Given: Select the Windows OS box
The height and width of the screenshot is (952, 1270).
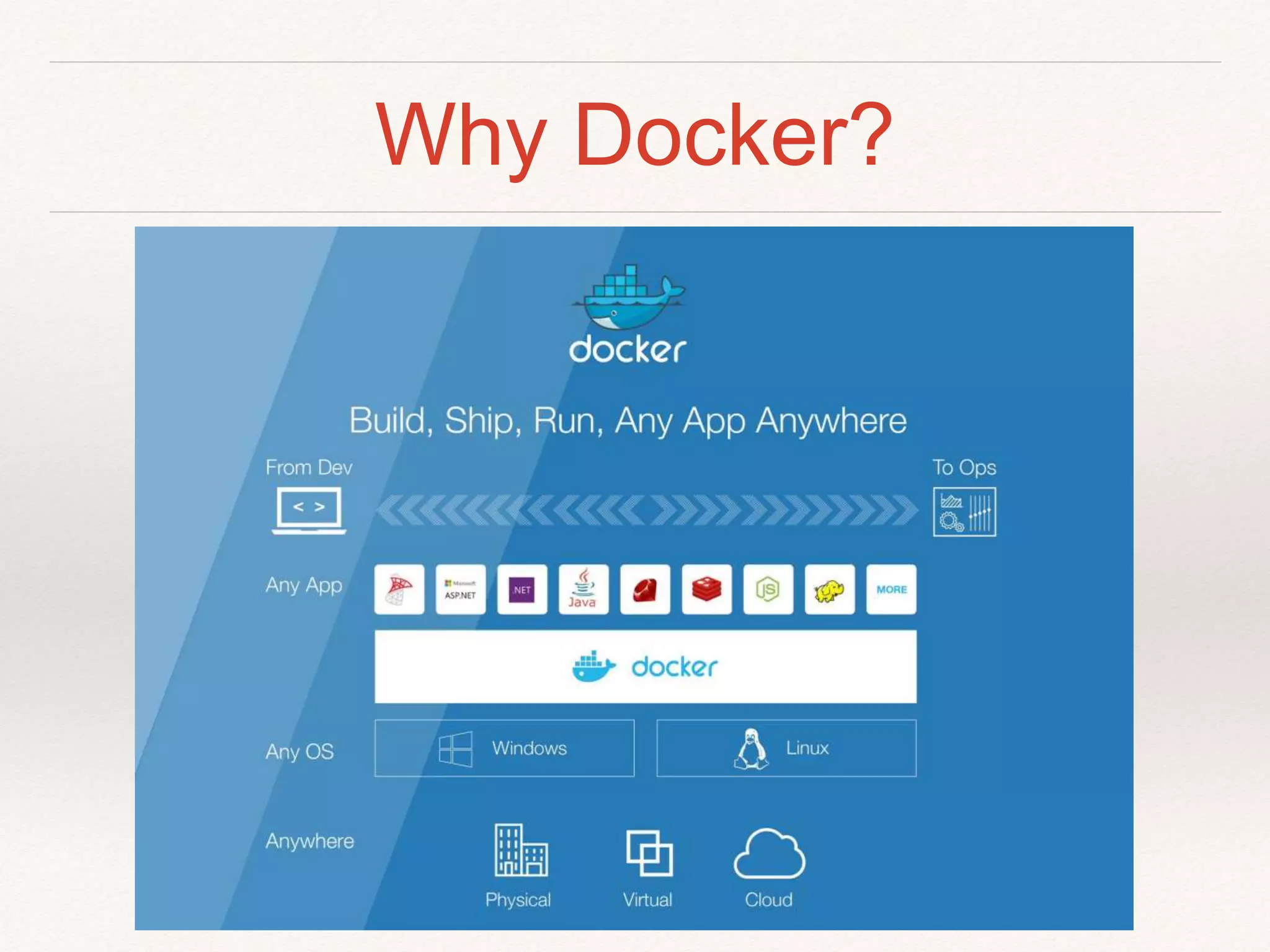Looking at the screenshot, I should click(x=504, y=748).
